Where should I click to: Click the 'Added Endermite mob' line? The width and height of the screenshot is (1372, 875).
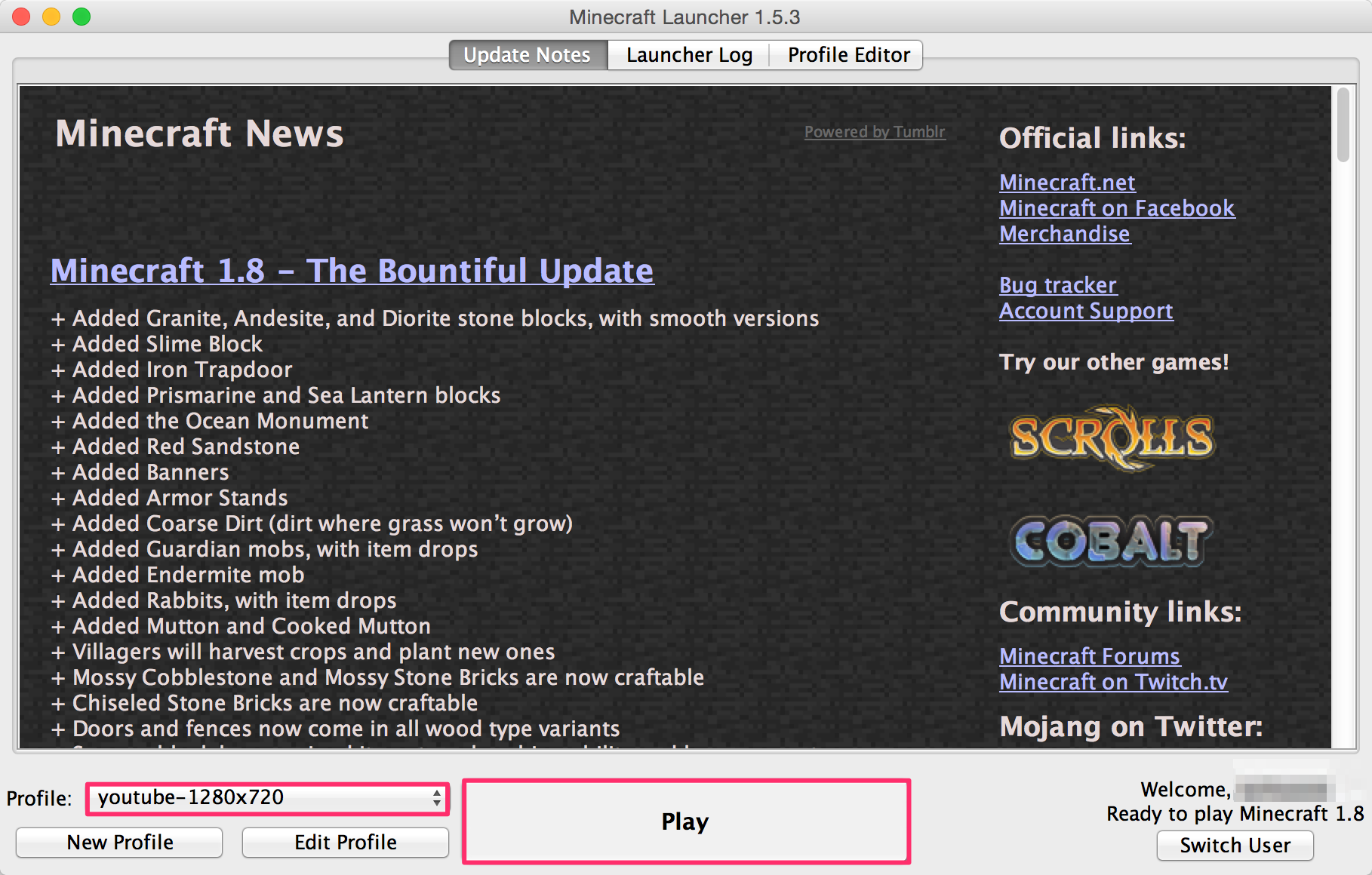(x=178, y=575)
